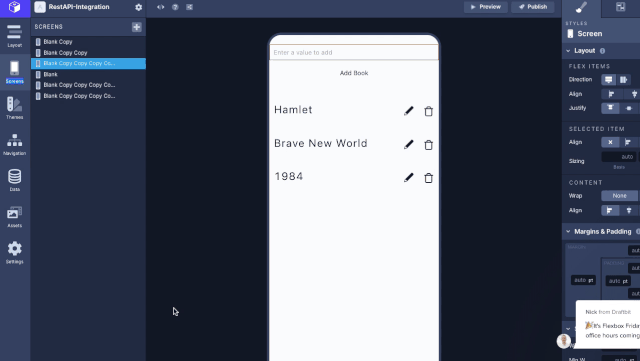This screenshot has height=361, width=640.
Task: Open the Navigation sidebar section
Action: tap(15, 144)
